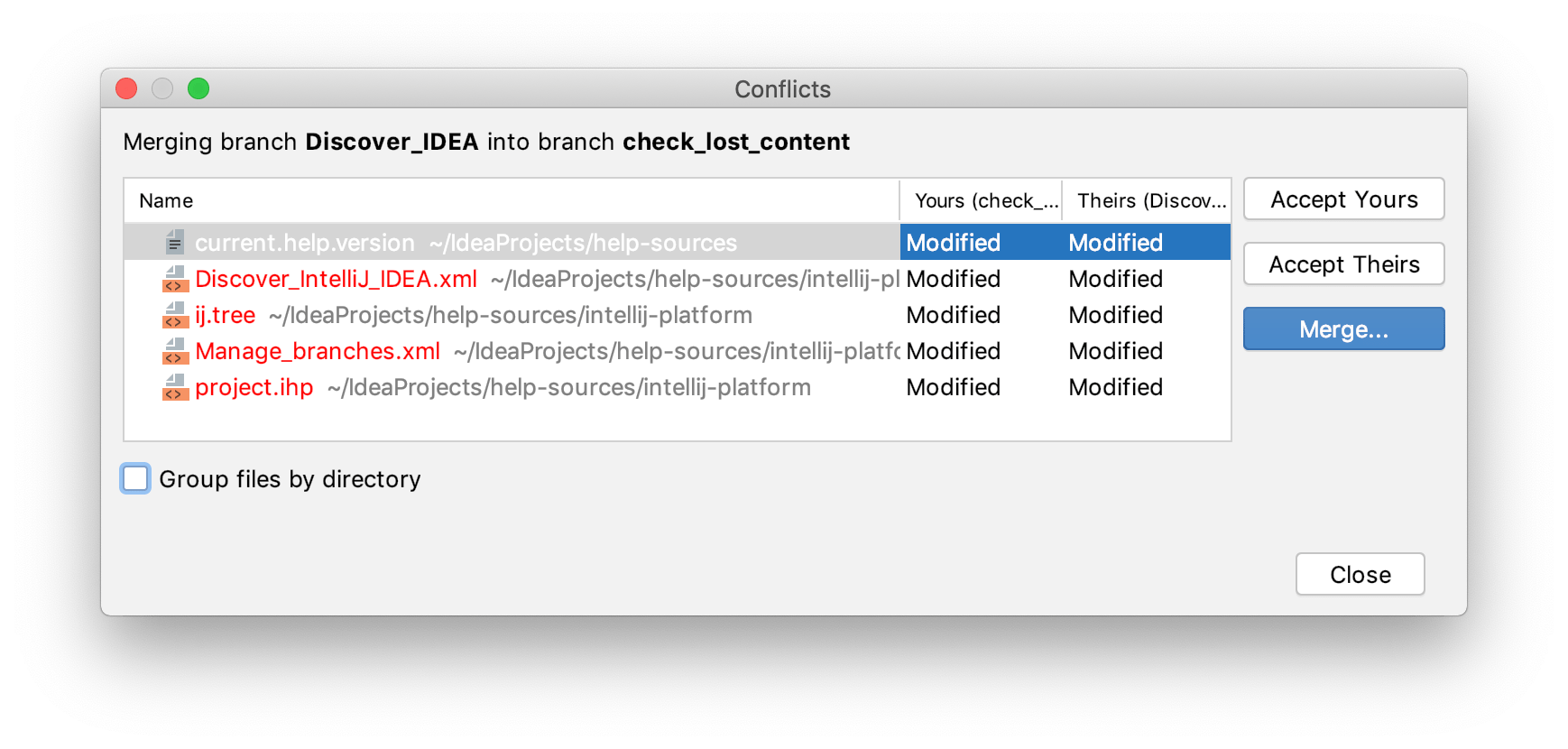The width and height of the screenshot is (1568, 749).
Task: Click the ij.tree file type icon
Action: 174,315
